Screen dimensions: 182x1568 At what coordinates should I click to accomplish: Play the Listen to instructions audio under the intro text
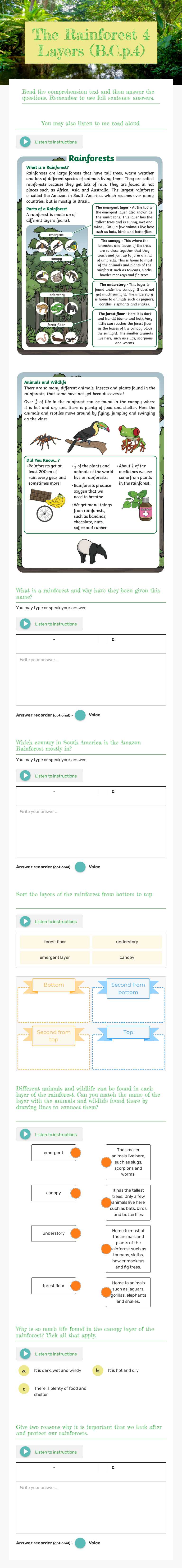49,142
